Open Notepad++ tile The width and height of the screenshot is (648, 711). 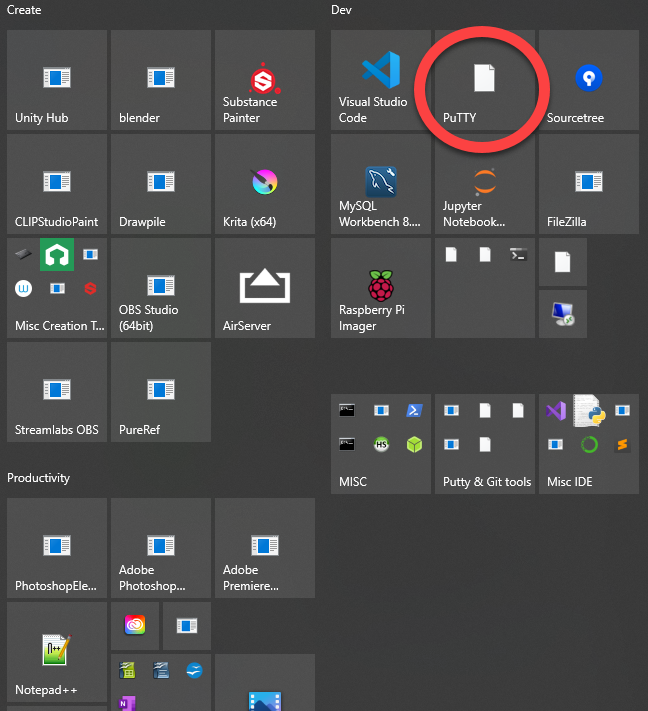click(57, 652)
